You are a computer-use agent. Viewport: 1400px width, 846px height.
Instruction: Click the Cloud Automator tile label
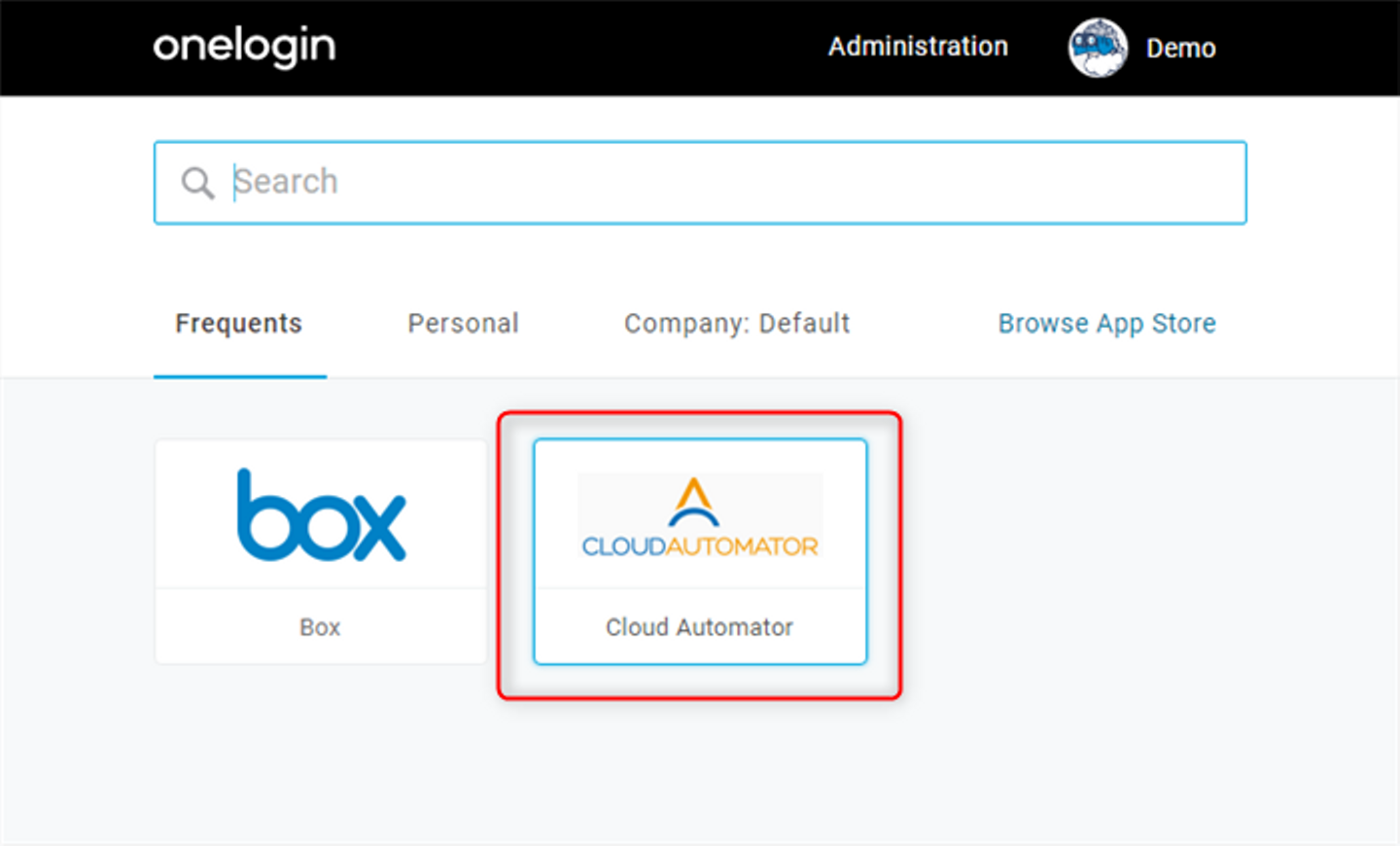700,627
